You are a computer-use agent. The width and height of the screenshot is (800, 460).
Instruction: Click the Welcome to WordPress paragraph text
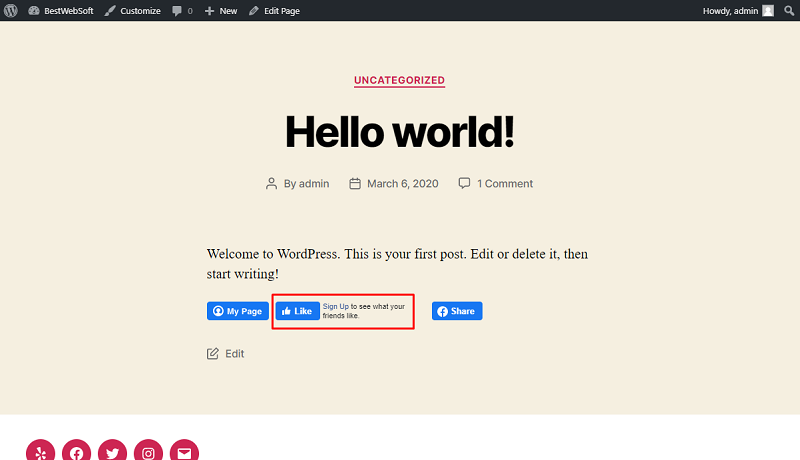tap(397, 264)
